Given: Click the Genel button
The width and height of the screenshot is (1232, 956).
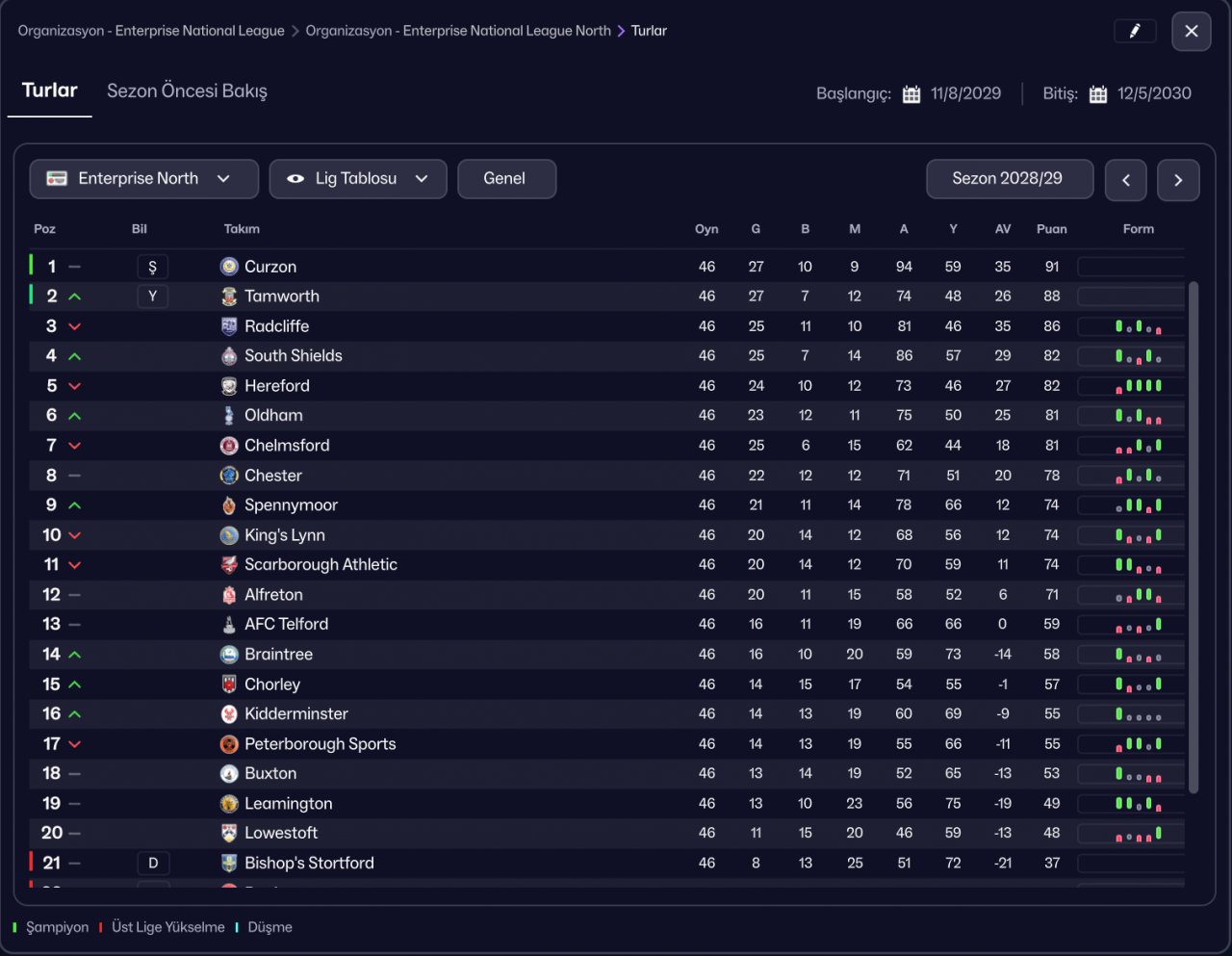Looking at the screenshot, I should (506, 179).
